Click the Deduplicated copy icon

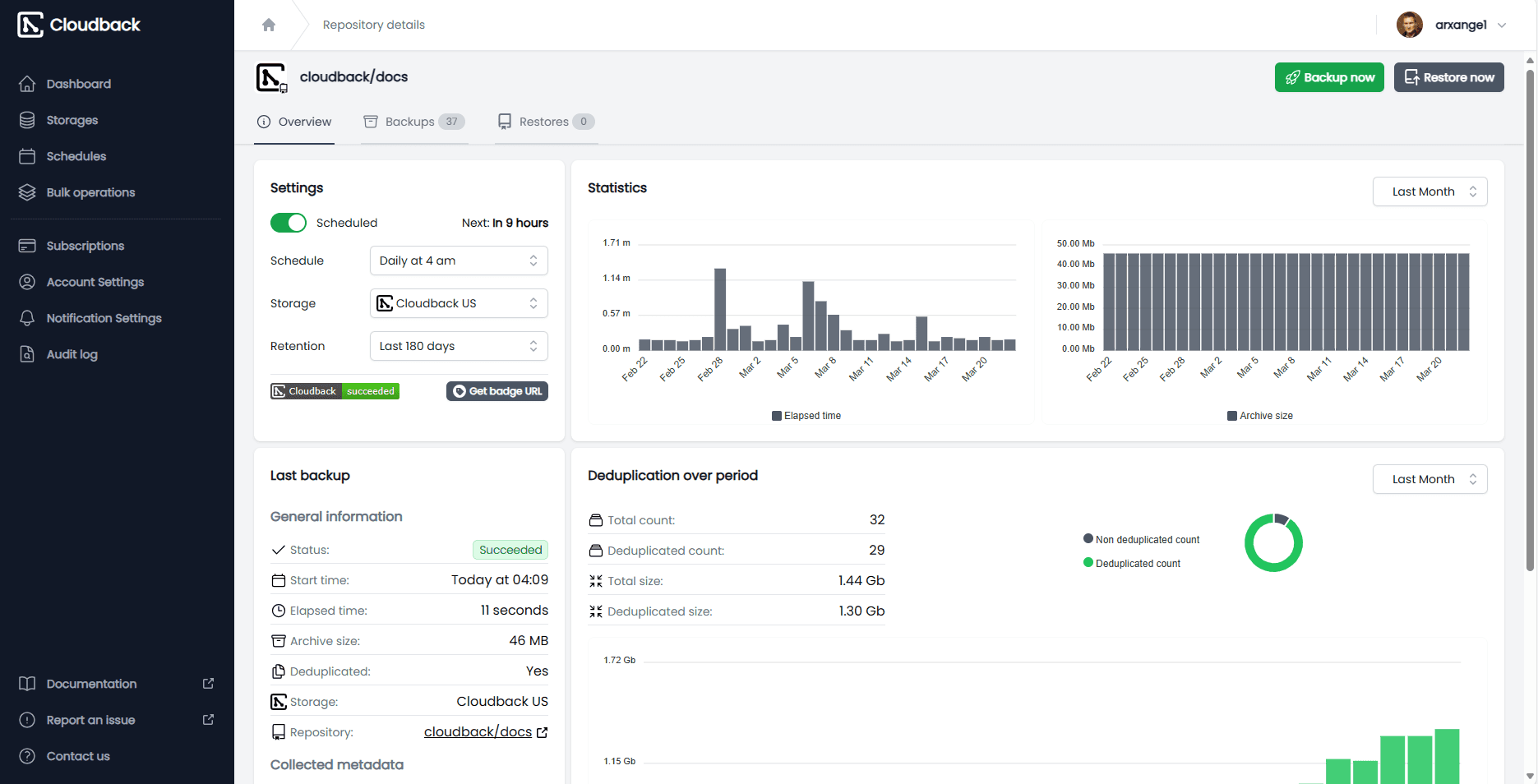279,671
